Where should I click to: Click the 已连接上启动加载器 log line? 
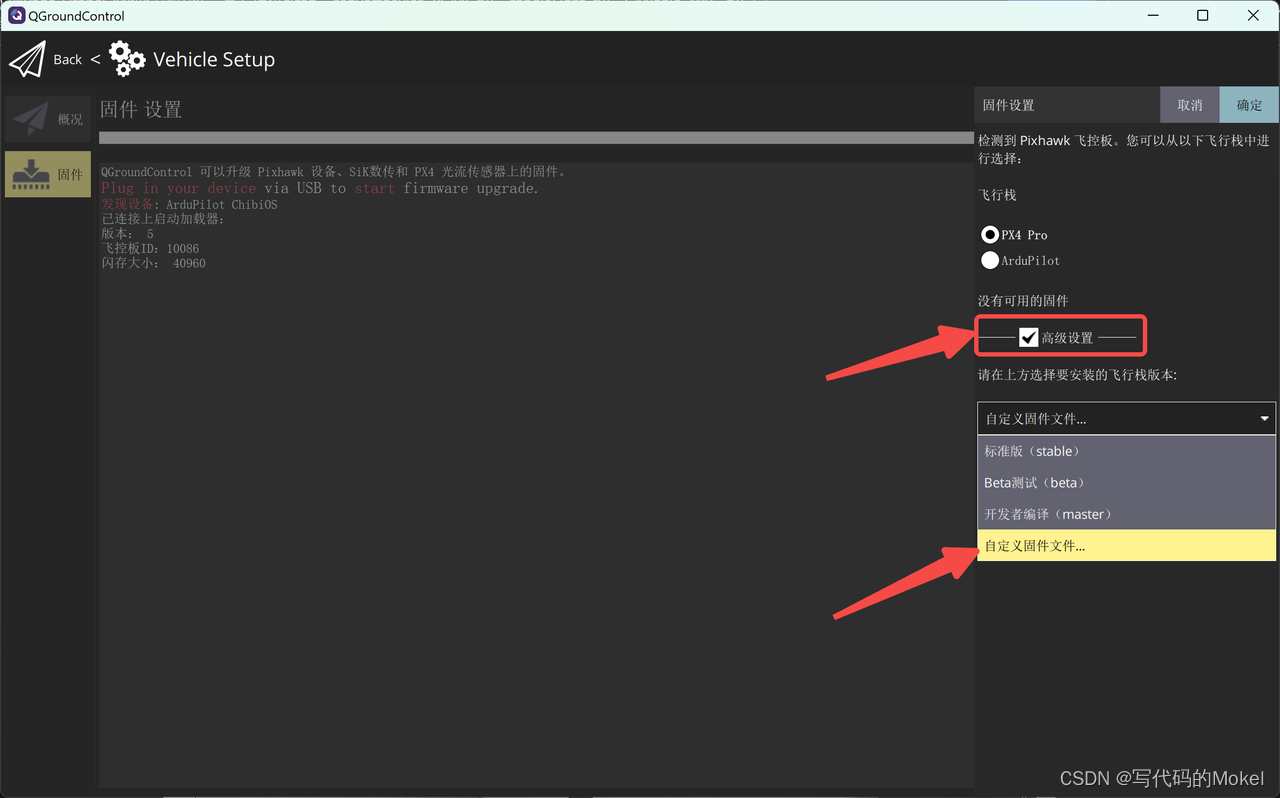163,219
